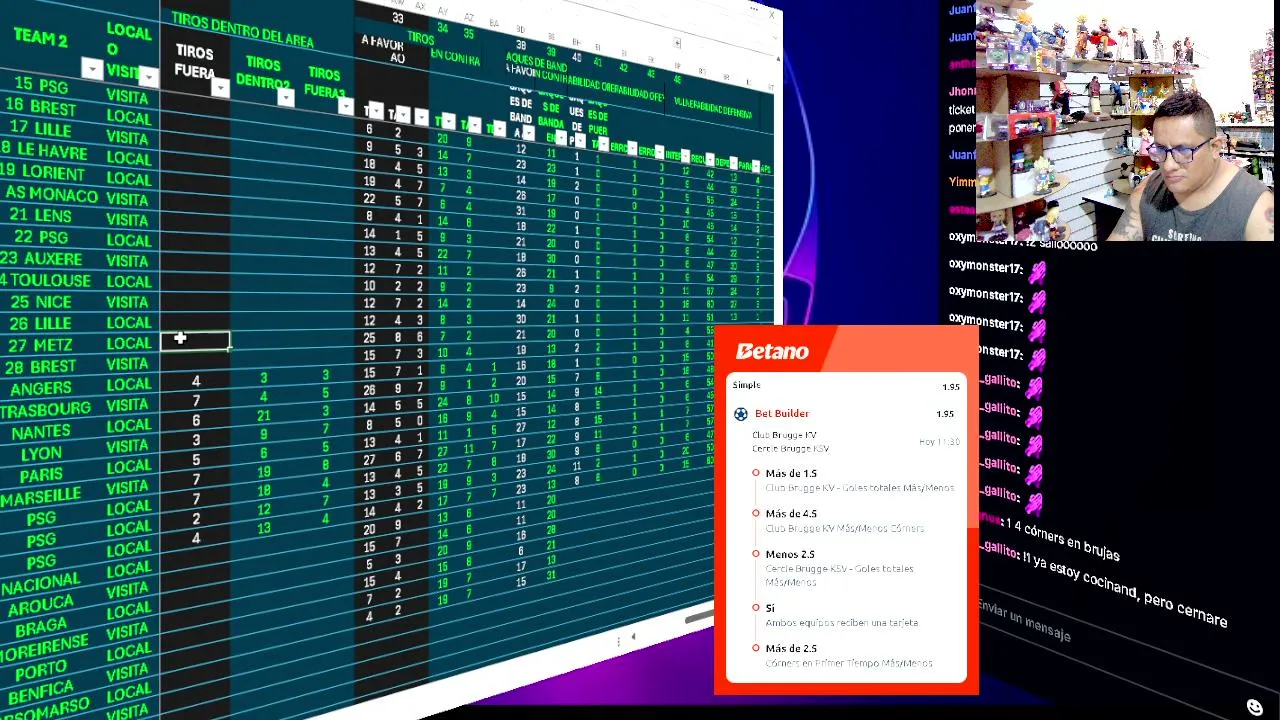
Task: Select the '25 NICE' team cell
Action: coord(41,302)
